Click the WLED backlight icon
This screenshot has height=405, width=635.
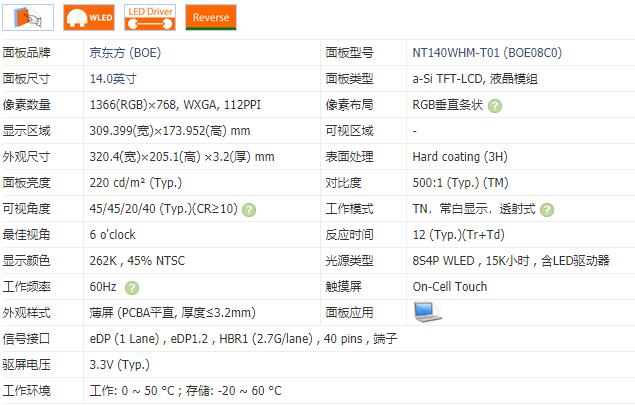pyautogui.click(x=89, y=17)
